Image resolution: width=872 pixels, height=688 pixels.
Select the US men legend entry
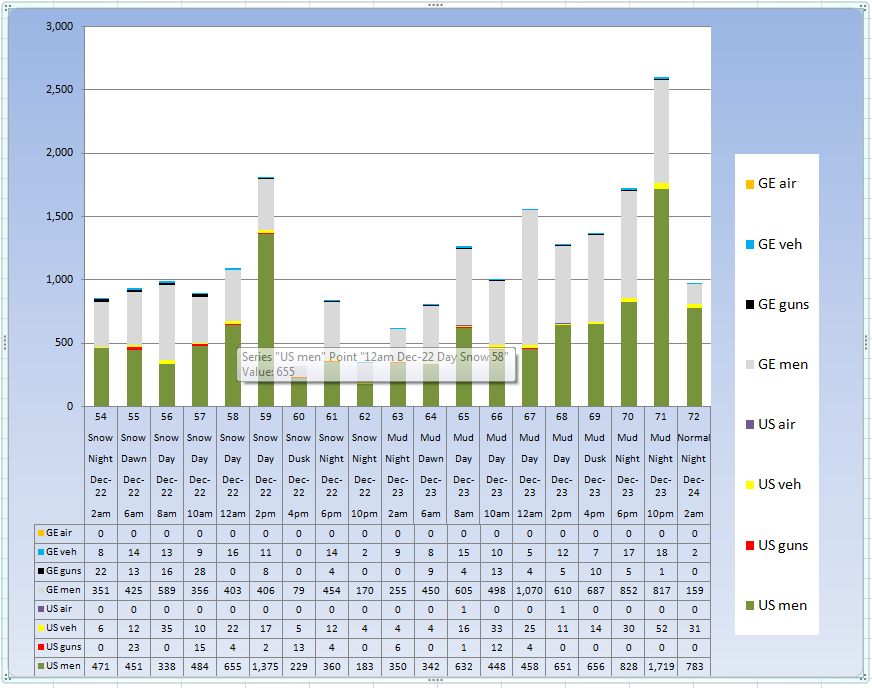776,605
